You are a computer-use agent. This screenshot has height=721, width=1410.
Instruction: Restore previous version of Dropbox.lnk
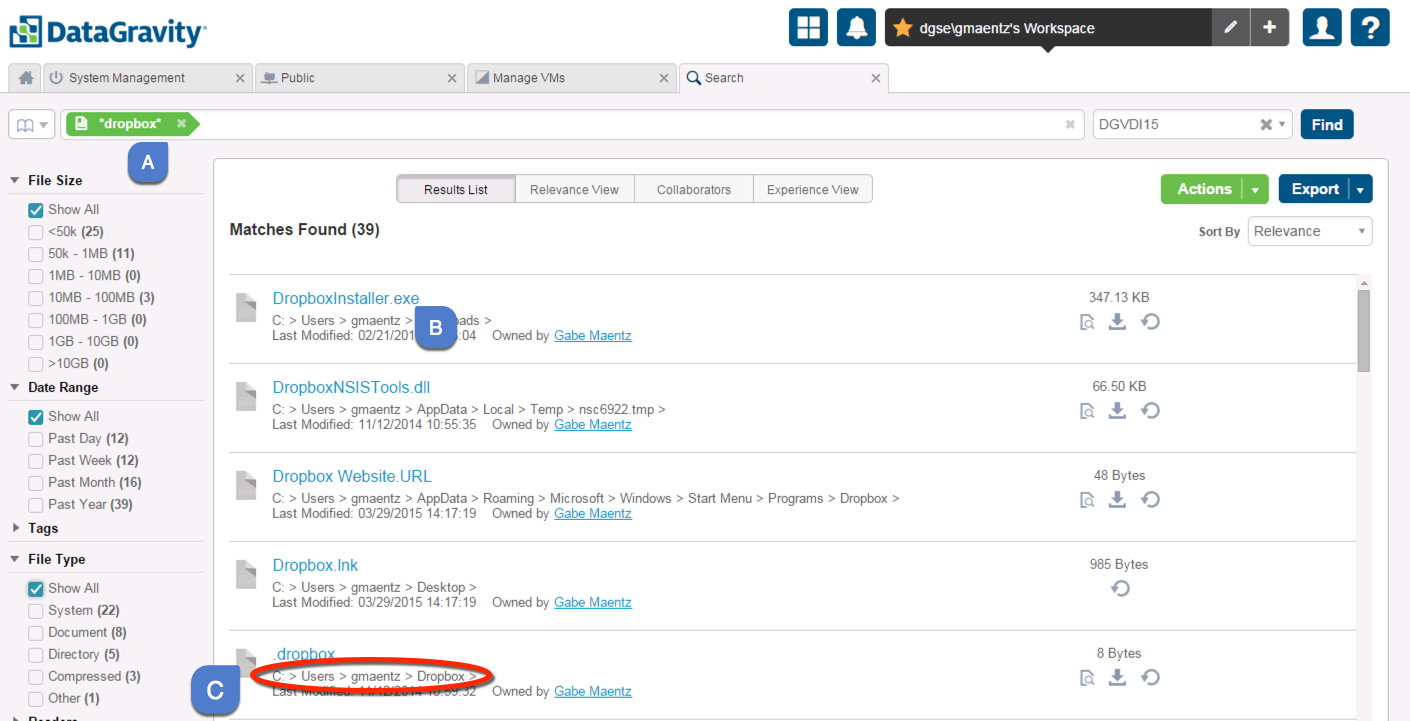[1120, 588]
